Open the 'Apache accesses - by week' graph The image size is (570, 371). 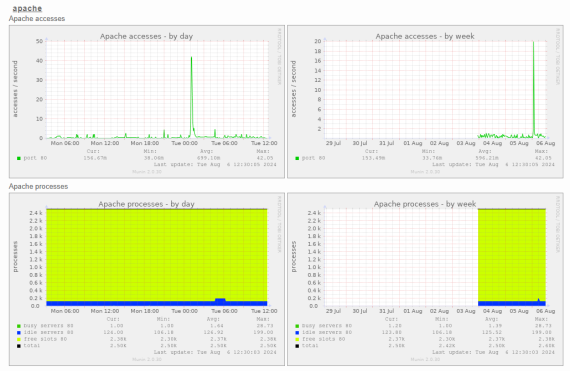[425, 102]
